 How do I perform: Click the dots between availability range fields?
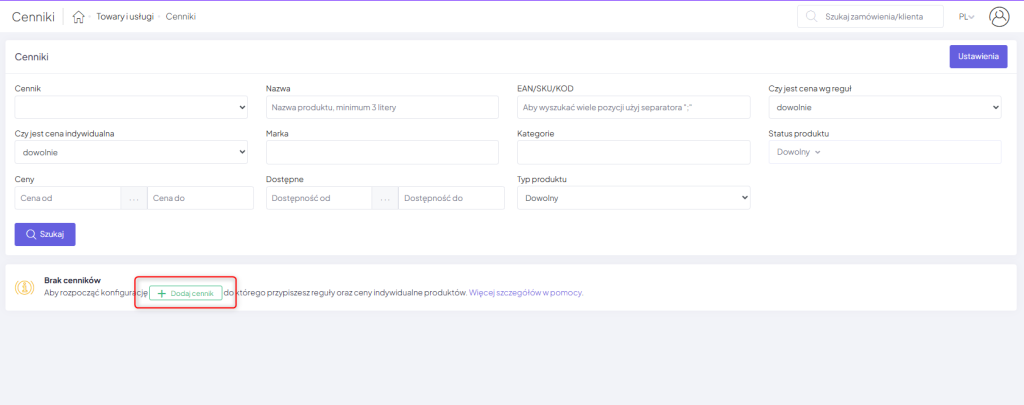tap(384, 198)
